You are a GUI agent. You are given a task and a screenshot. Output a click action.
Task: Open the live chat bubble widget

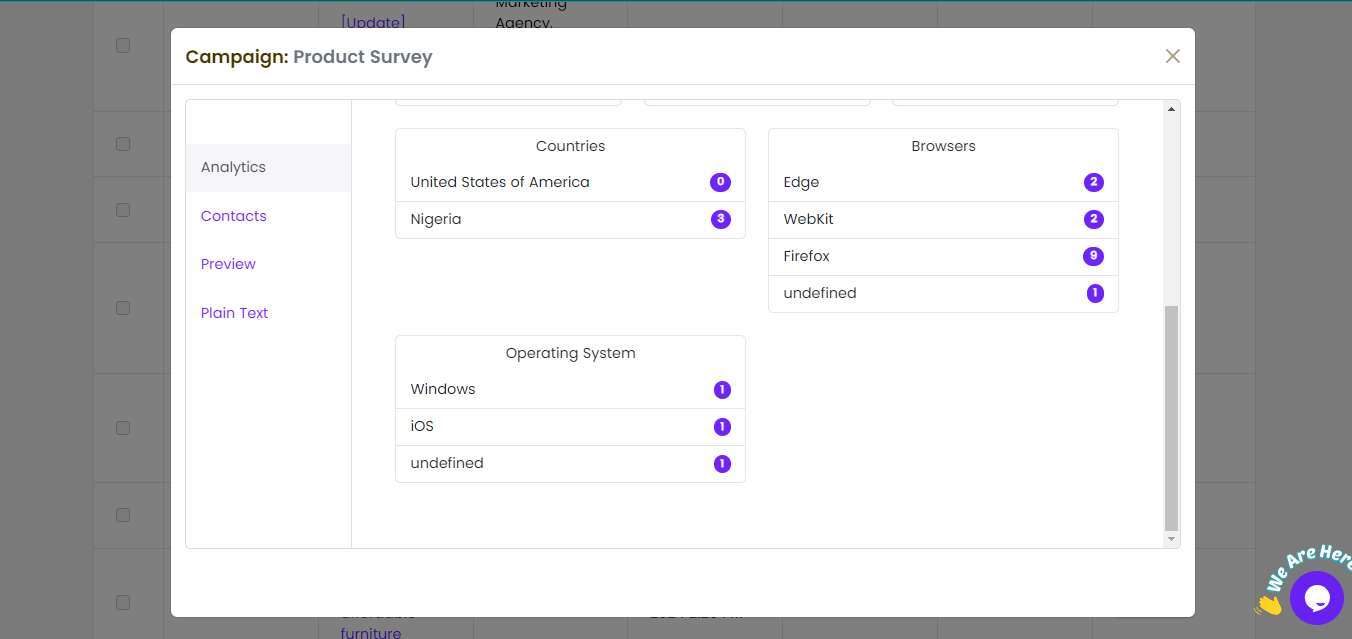coord(1316,598)
